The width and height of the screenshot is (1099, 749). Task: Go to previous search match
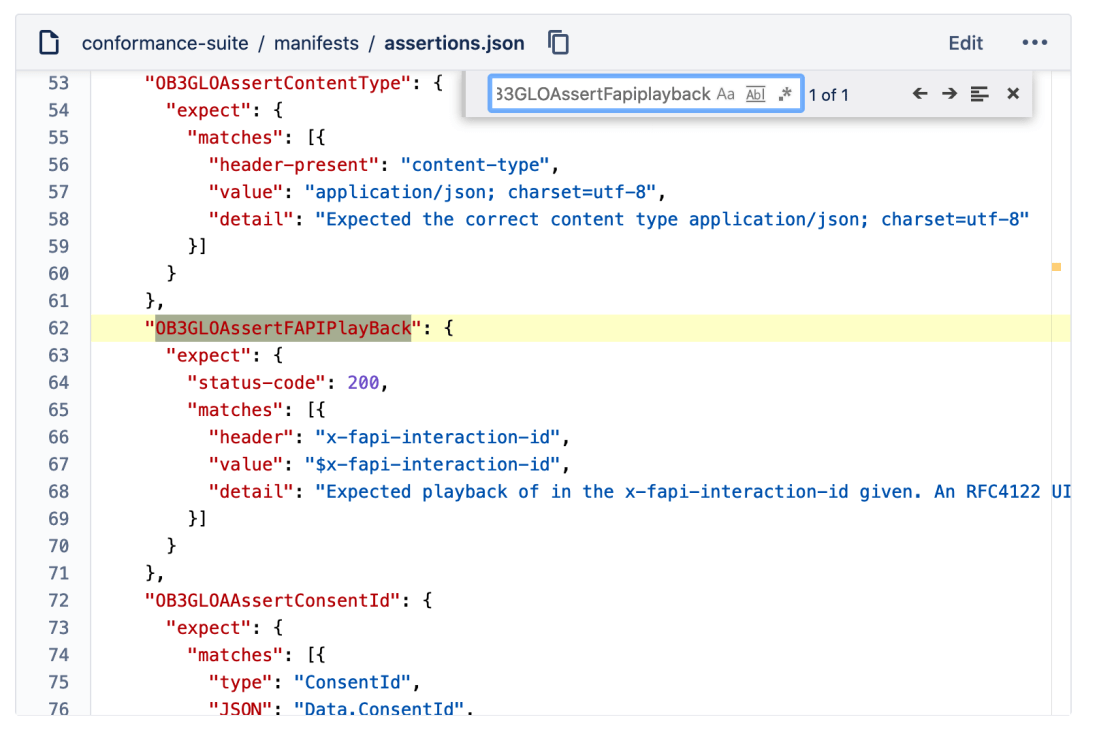click(x=919, y=94)
